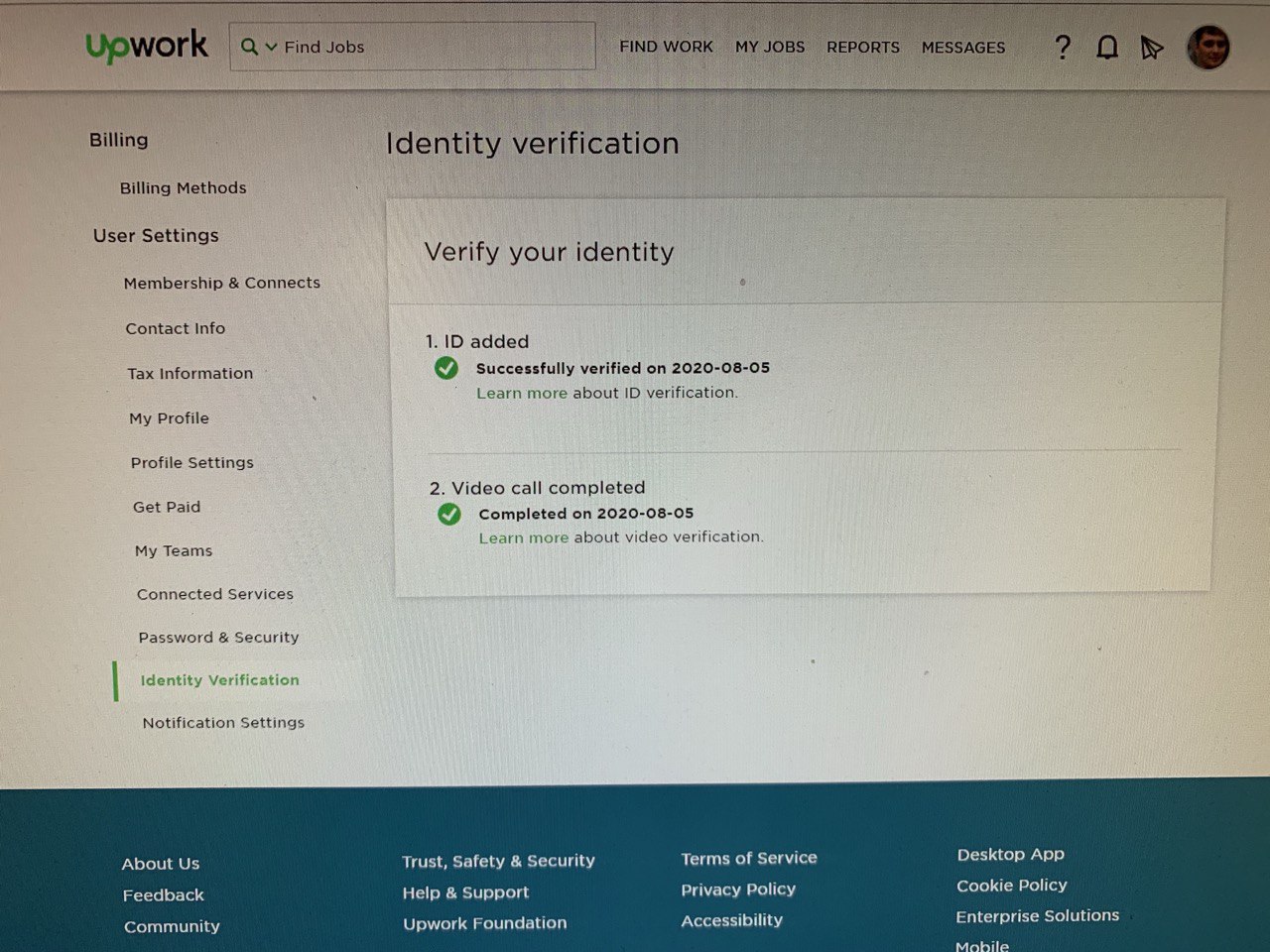Image resolution: width=1270 pixels, height=952 pixels.
Task: Open the profile avatar menu
Action: [x=1207, y=47]
